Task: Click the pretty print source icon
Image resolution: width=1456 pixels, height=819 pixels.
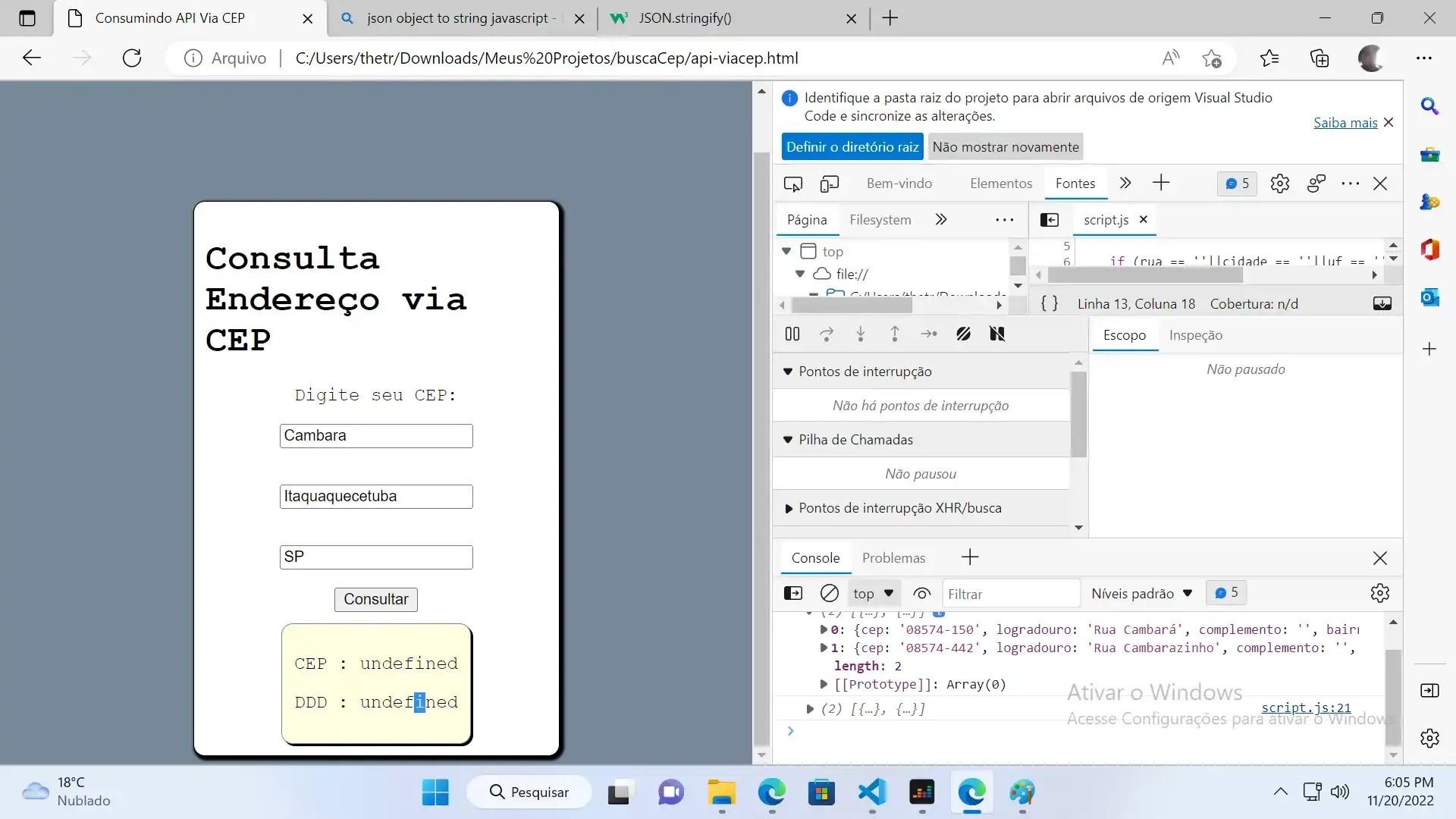Action: (x=1049, y=303)
